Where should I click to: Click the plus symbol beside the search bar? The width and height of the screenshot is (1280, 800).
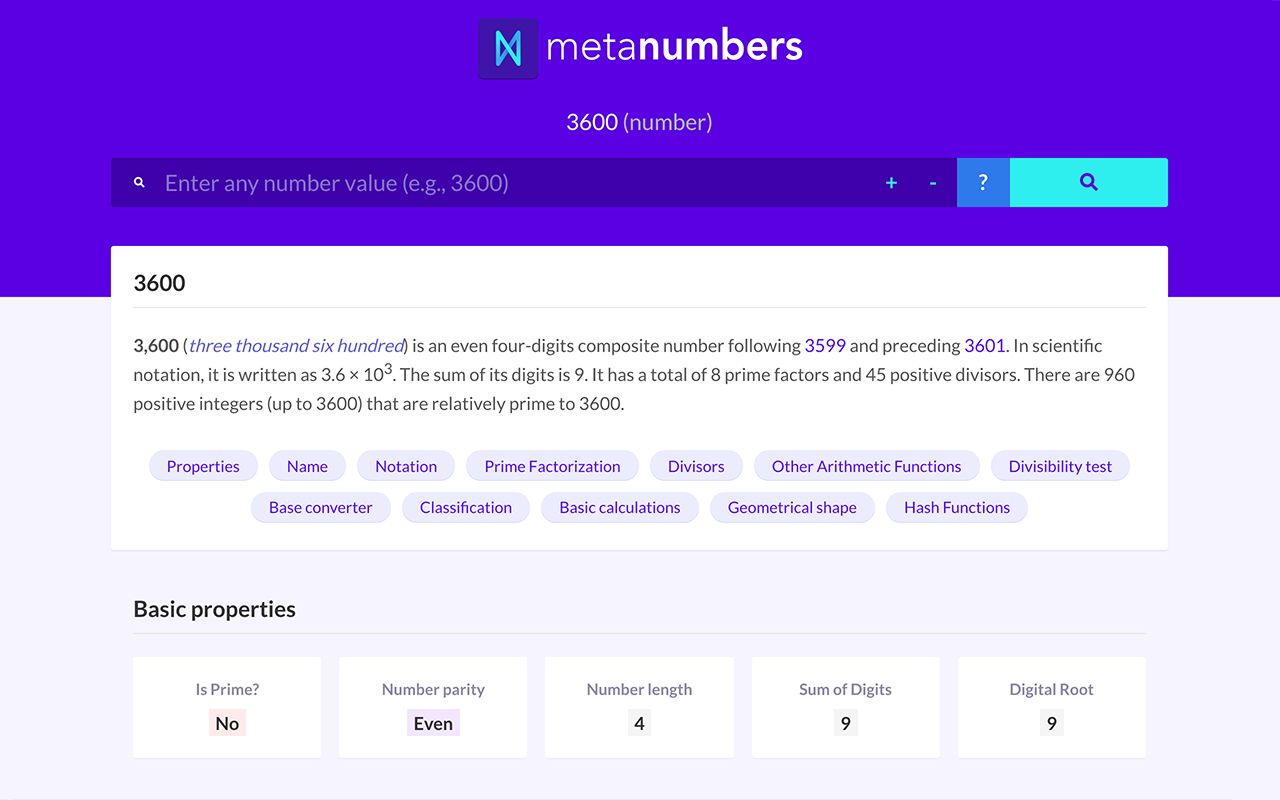[x=890, y=183]
